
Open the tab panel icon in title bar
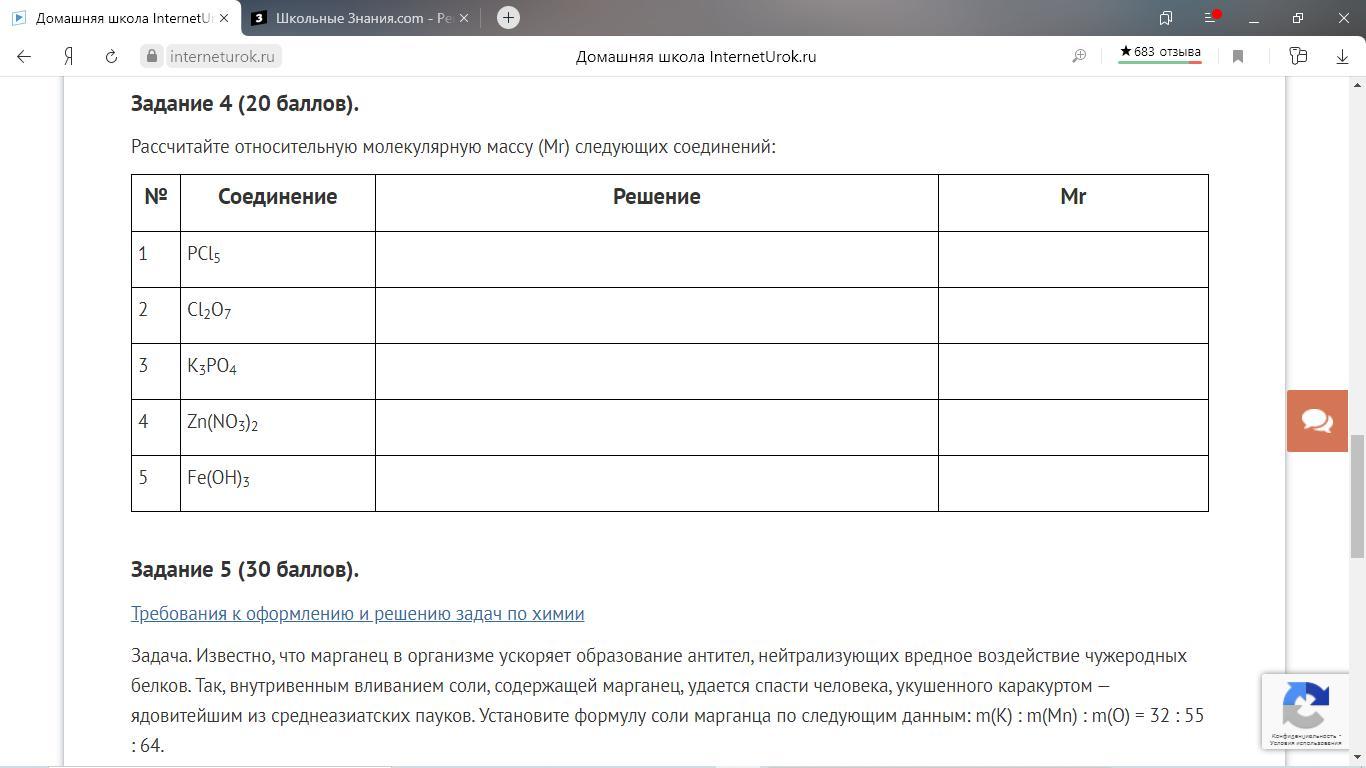click(1166, 18)
